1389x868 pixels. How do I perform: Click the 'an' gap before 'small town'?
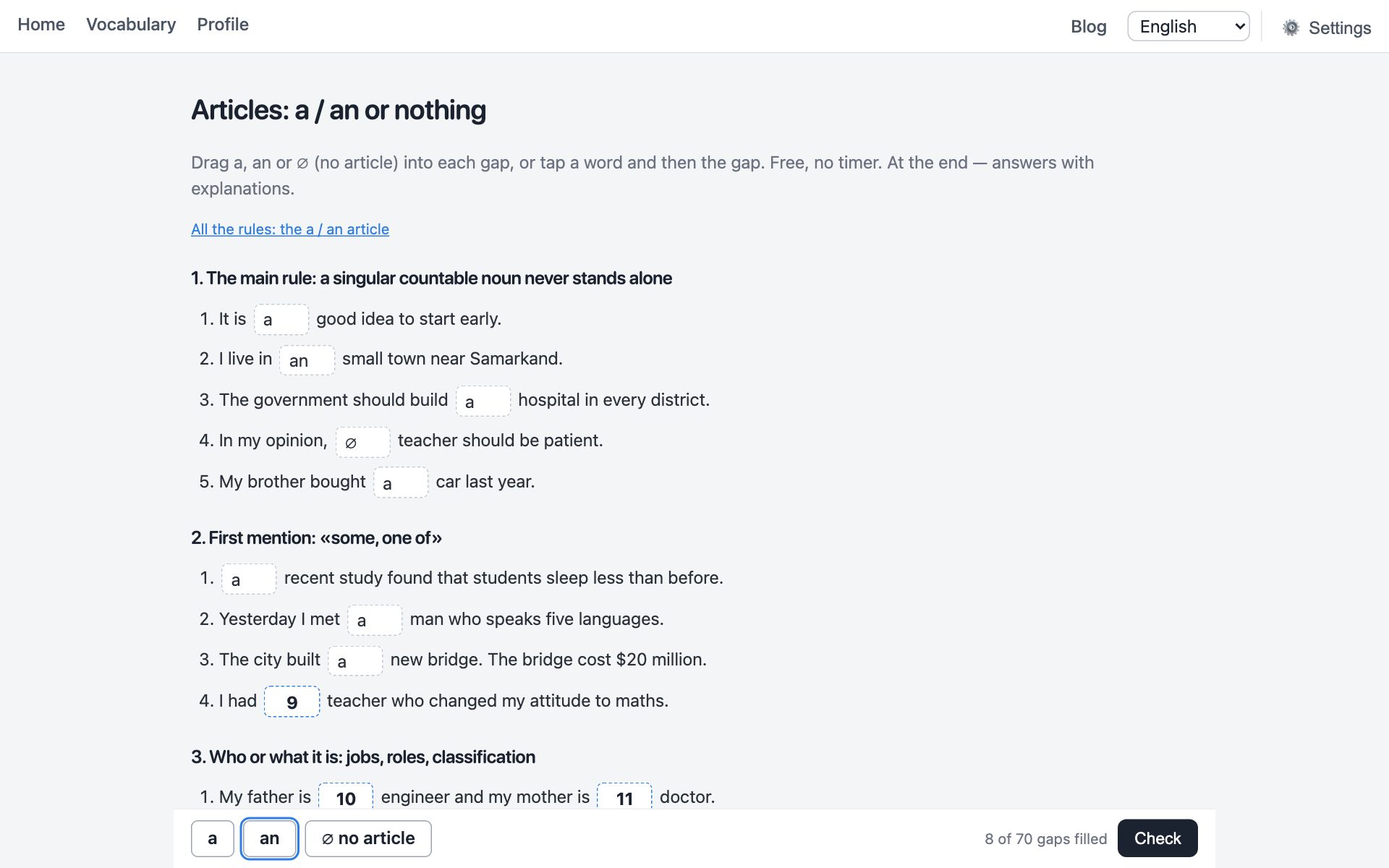pos(307,360)
